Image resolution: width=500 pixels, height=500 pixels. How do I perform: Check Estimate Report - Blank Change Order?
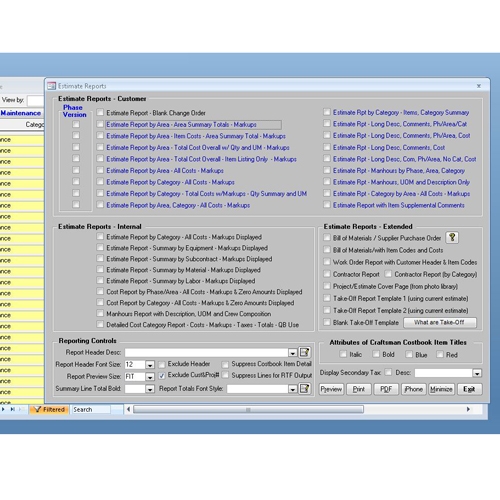100,112
